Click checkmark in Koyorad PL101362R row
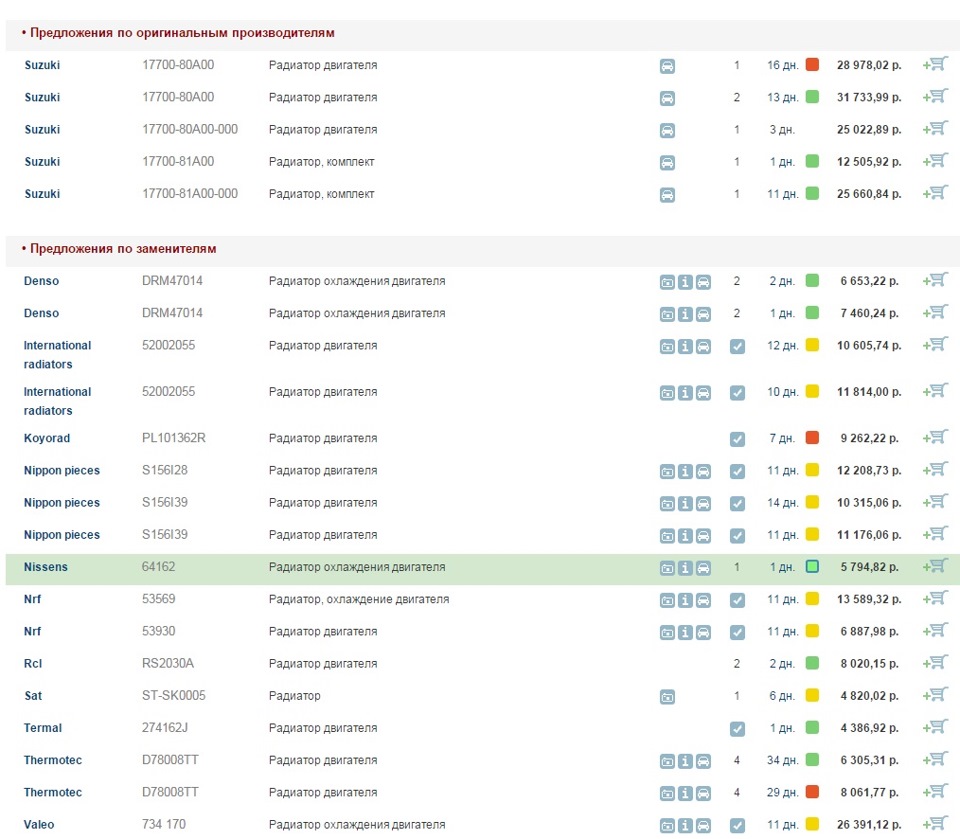Image resolution: width=960 pixels, height=839 pixels. point(738,439)
